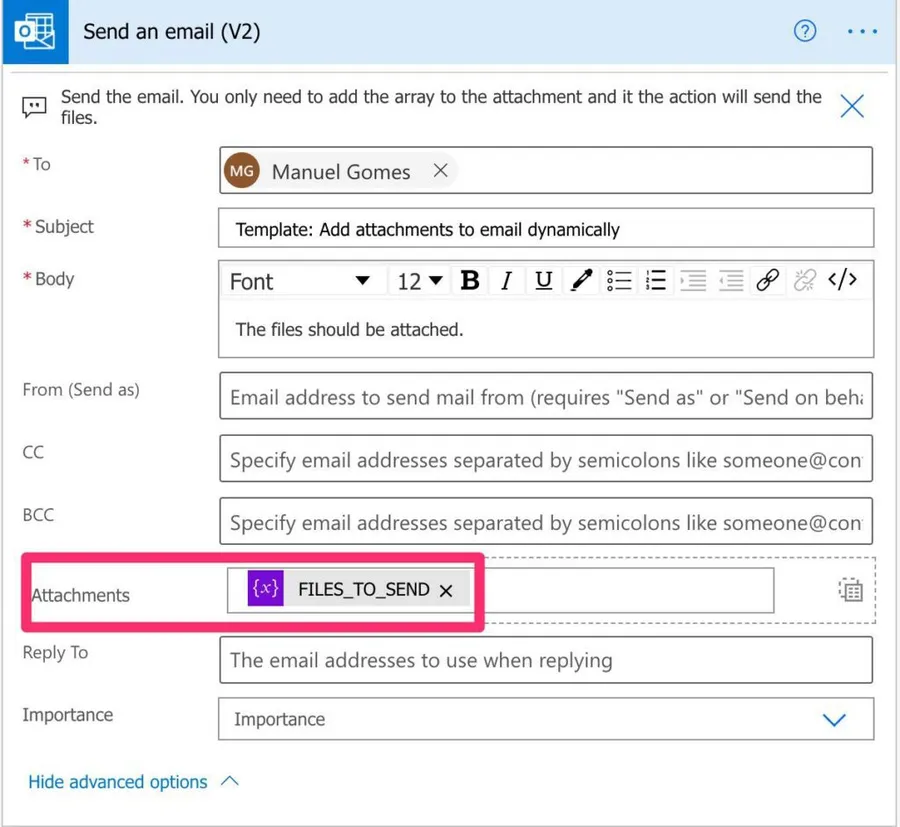The width and height of the screenshot is (900, 827).
Task: Click the help question mark icon
Action: coord(805,31)
